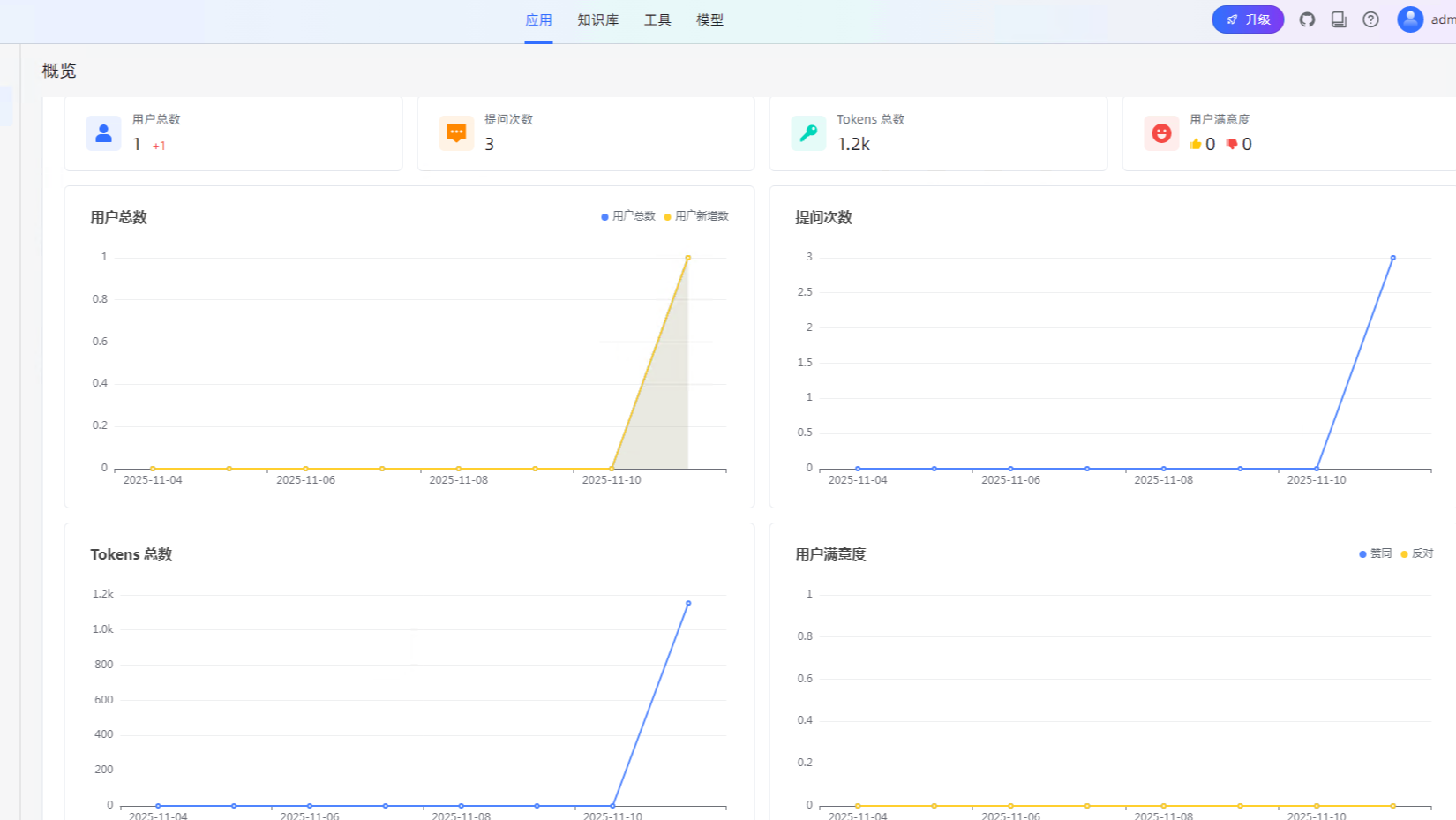Screen dimensions: 1456x820
Task: Click the peak data point in 提问次数 chart
Action: [x=1392, y=257]
